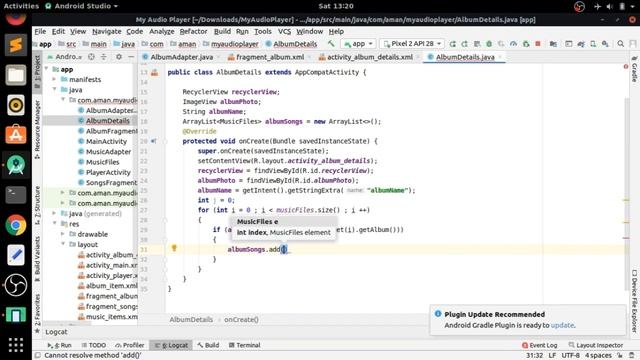Image resolution: width=640 pixels, height=360 pixels.
Task: Expand the manifests folder
Action: click(x=54, y=80)
